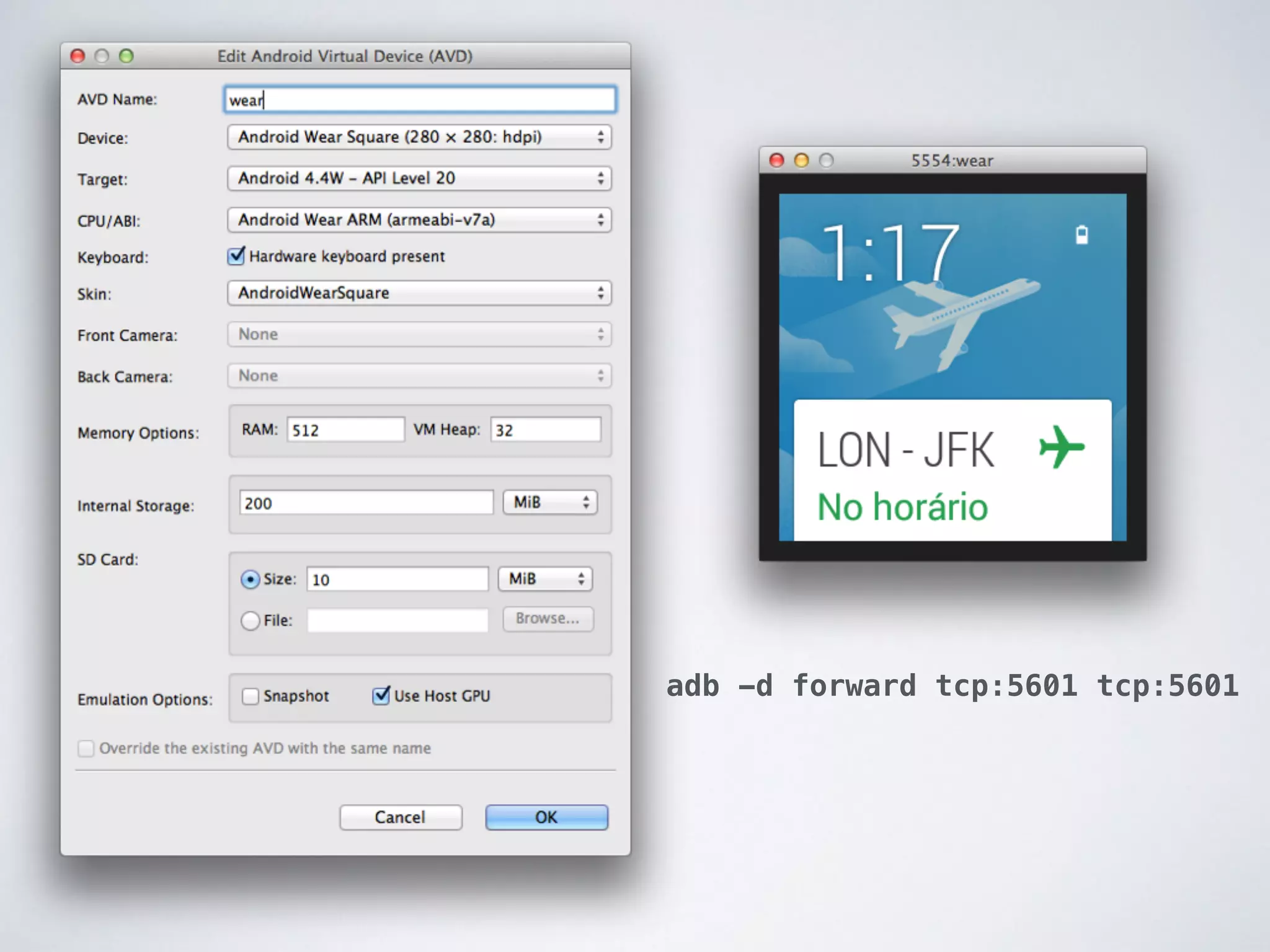Change Internal Storage MiB unit dropdown
The height and width of the screenshot is (952, 1270).
(x=550, y=503)
